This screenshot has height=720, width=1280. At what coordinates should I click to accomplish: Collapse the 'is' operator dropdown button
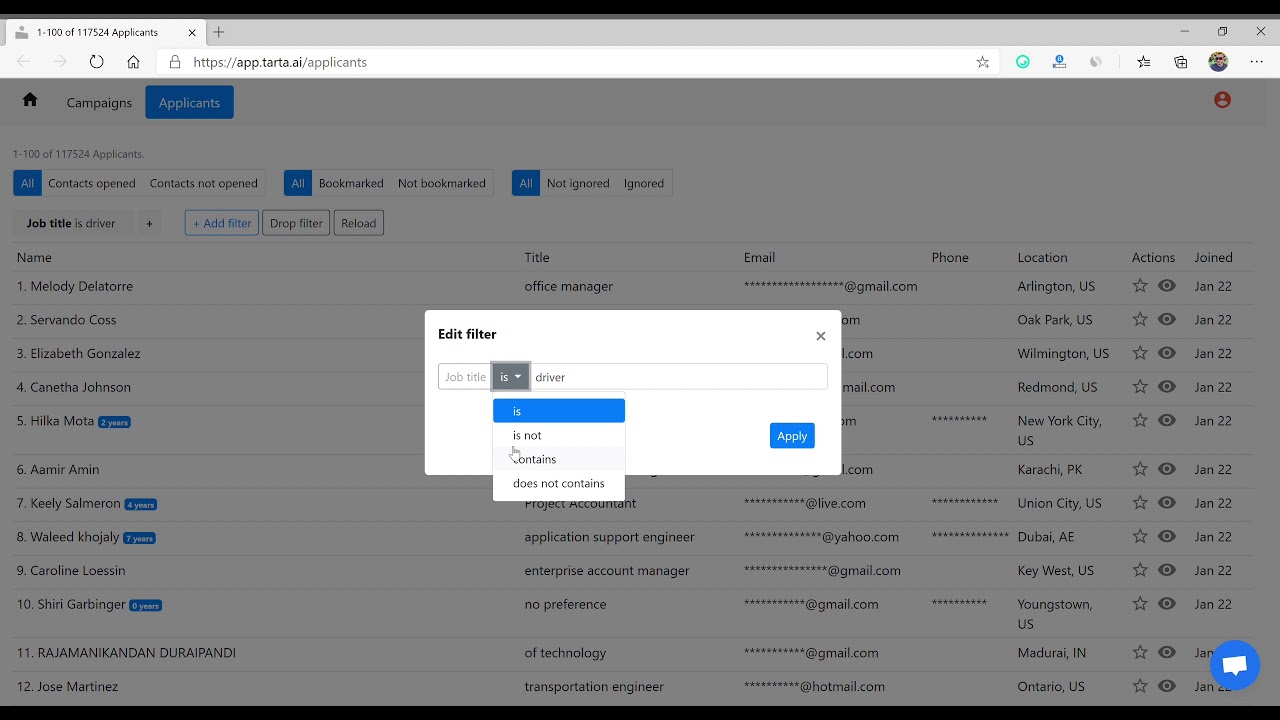[511, 377]
